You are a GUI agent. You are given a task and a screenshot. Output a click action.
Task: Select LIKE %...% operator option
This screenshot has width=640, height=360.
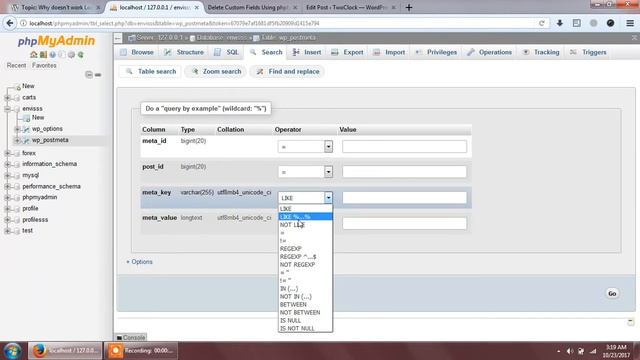coord(305,217)
